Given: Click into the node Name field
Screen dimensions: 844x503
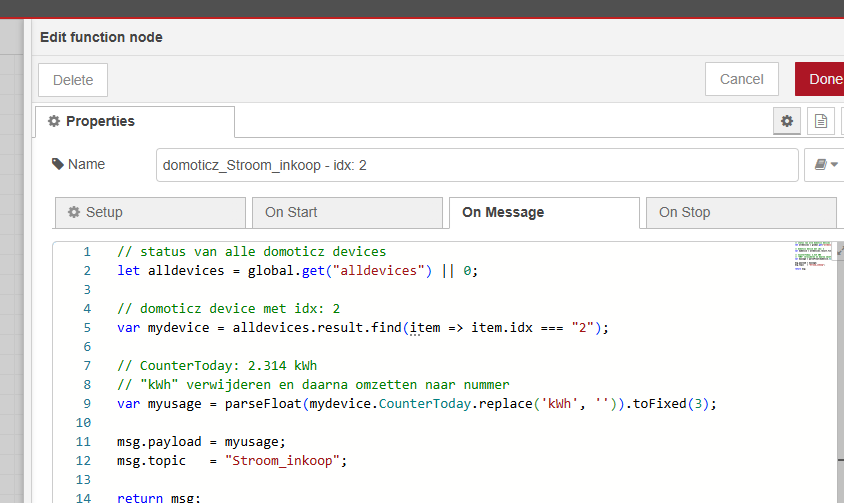Looking at the screenshot, I should (476, 165).
